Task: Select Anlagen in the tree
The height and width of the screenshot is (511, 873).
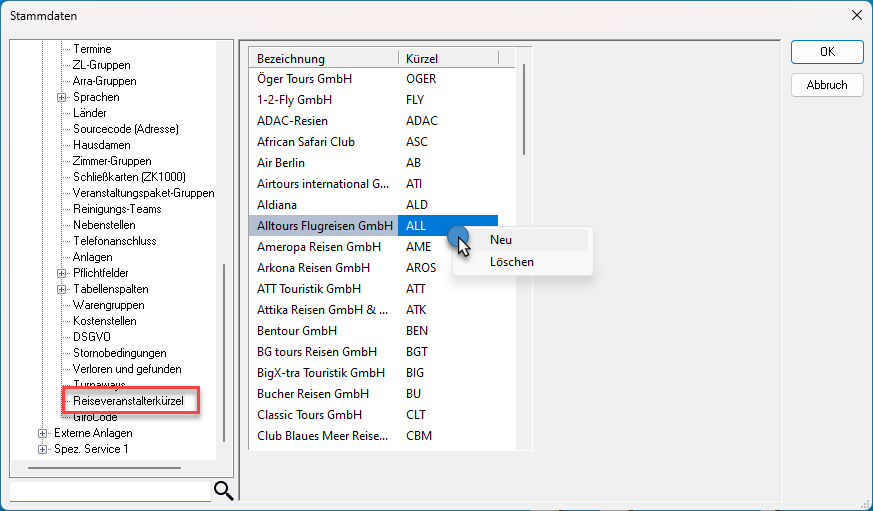Action: tap(92, 257)
